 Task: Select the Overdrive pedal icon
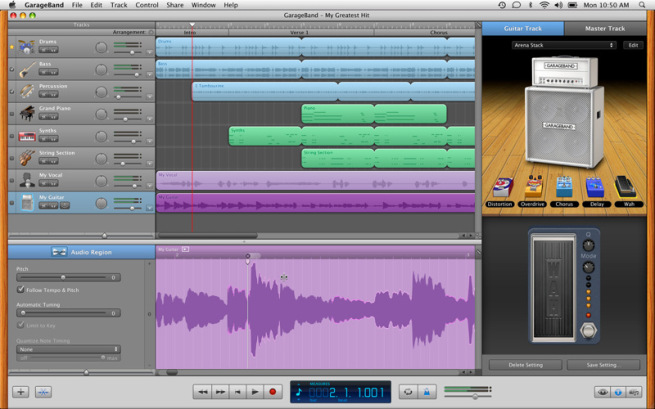(532, 188)
